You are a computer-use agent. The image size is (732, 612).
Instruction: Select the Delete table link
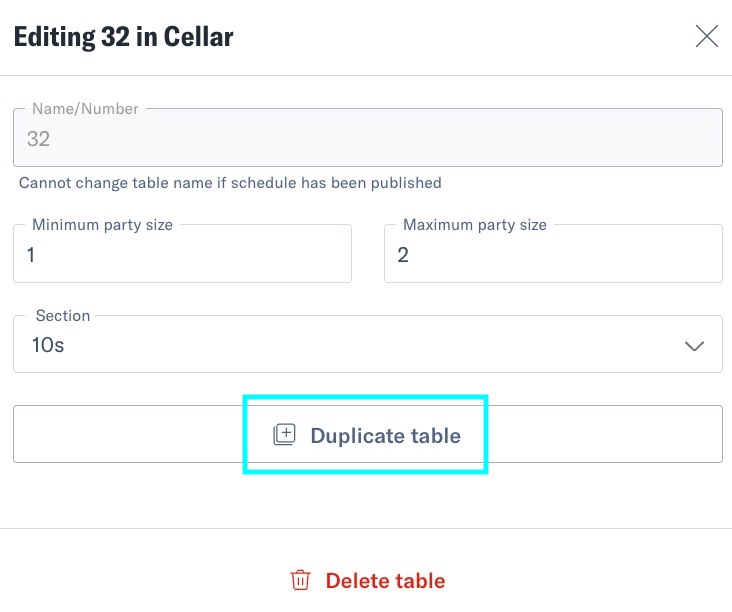pyautogui.click(x=368, y=581)
